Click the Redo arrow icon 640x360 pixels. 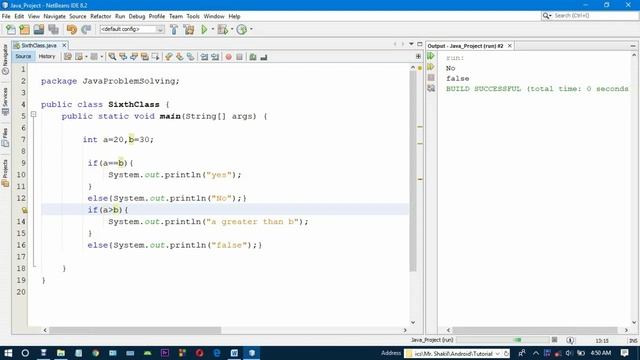click(x=86, y=29)
